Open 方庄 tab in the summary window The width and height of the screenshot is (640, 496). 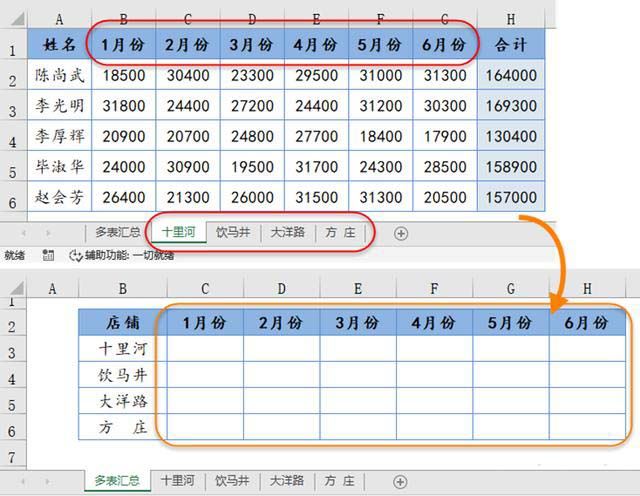(x=339, y=480)
